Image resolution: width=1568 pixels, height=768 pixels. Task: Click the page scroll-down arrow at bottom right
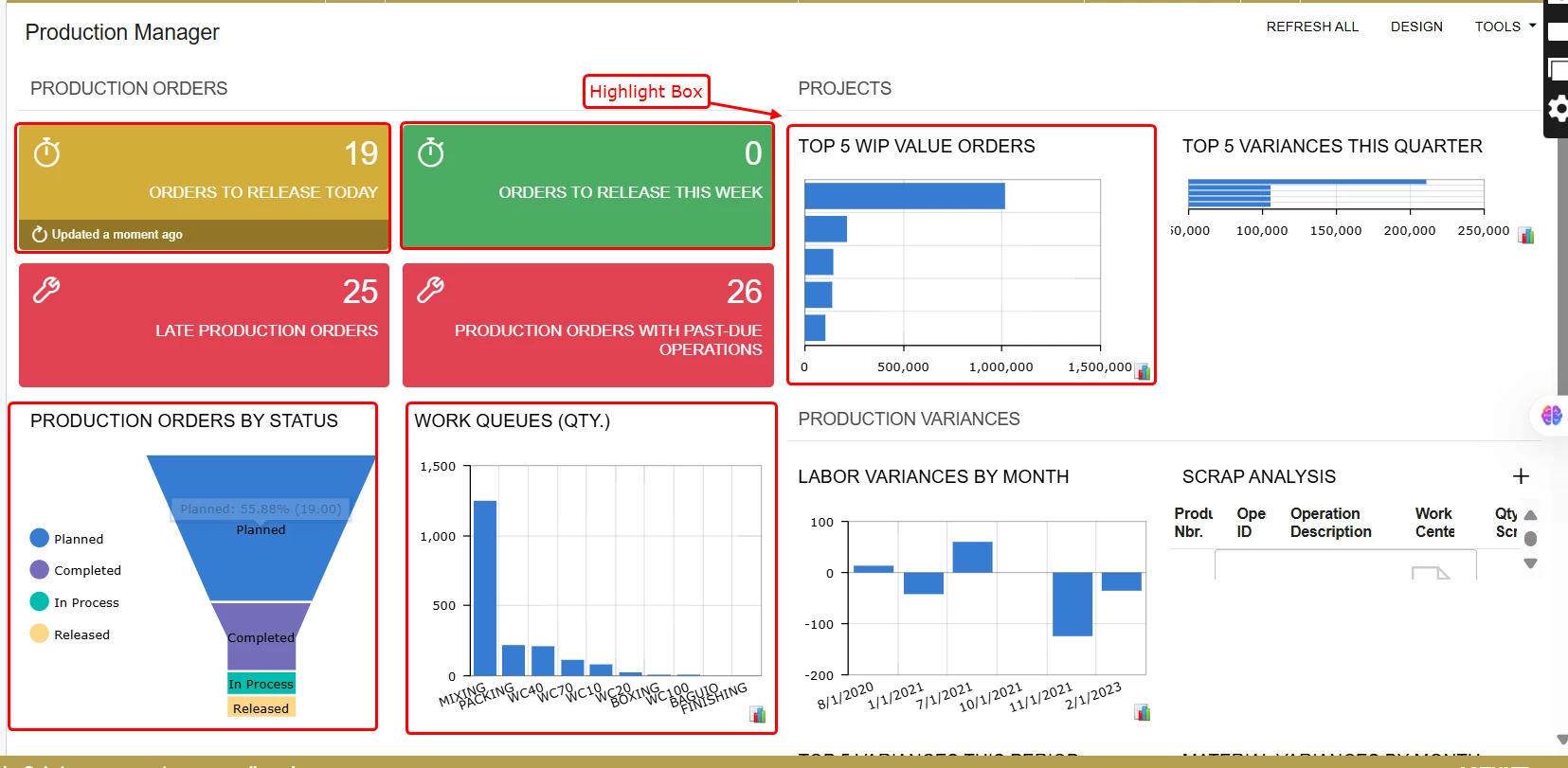(1561, 740)
